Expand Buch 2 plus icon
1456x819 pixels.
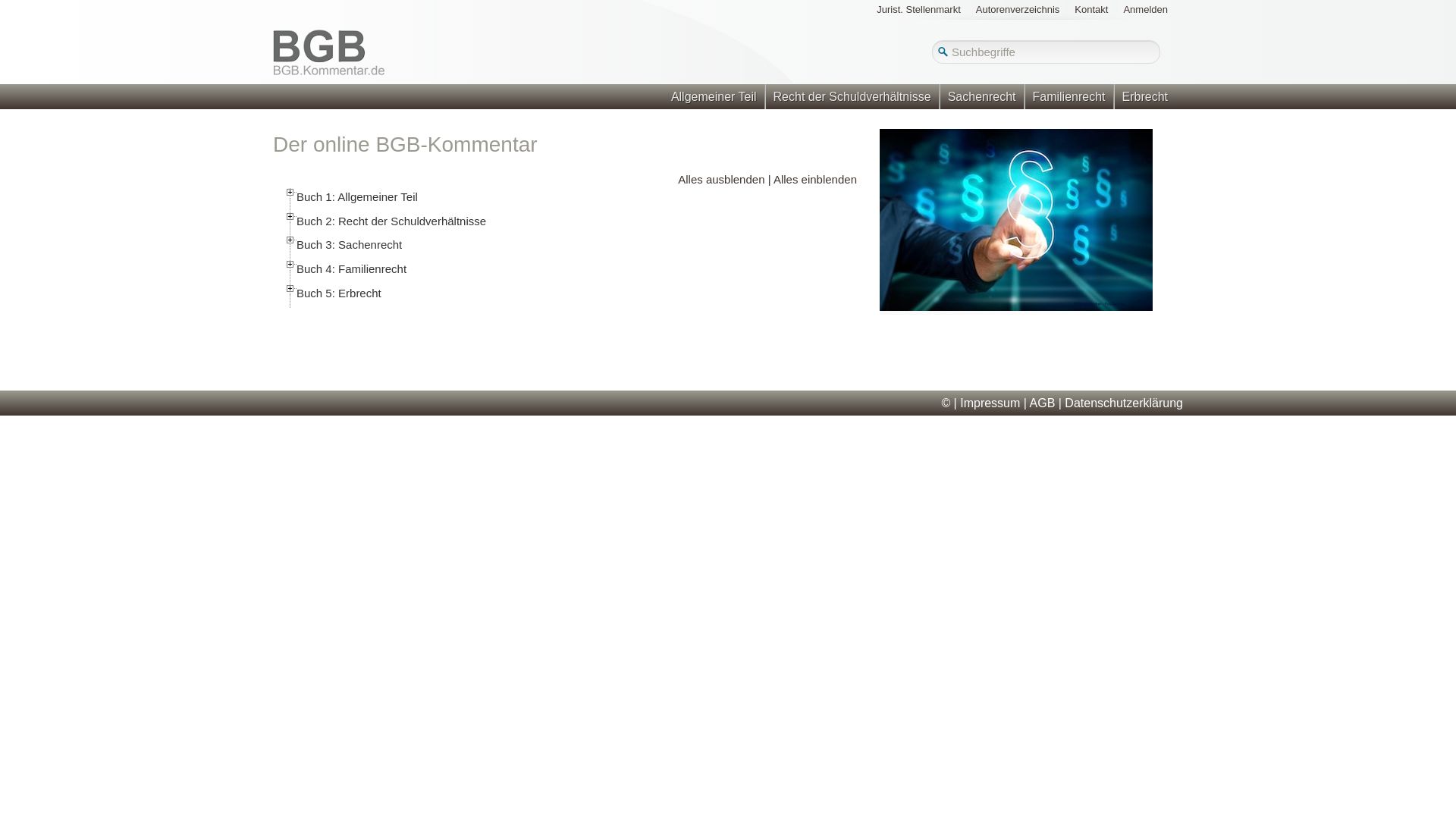tap(290, 217)
